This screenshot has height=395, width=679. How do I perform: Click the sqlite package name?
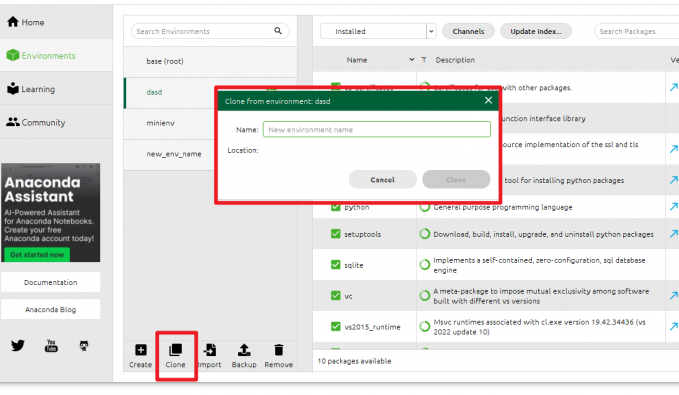pyautogui.click(x=354, y=265)
